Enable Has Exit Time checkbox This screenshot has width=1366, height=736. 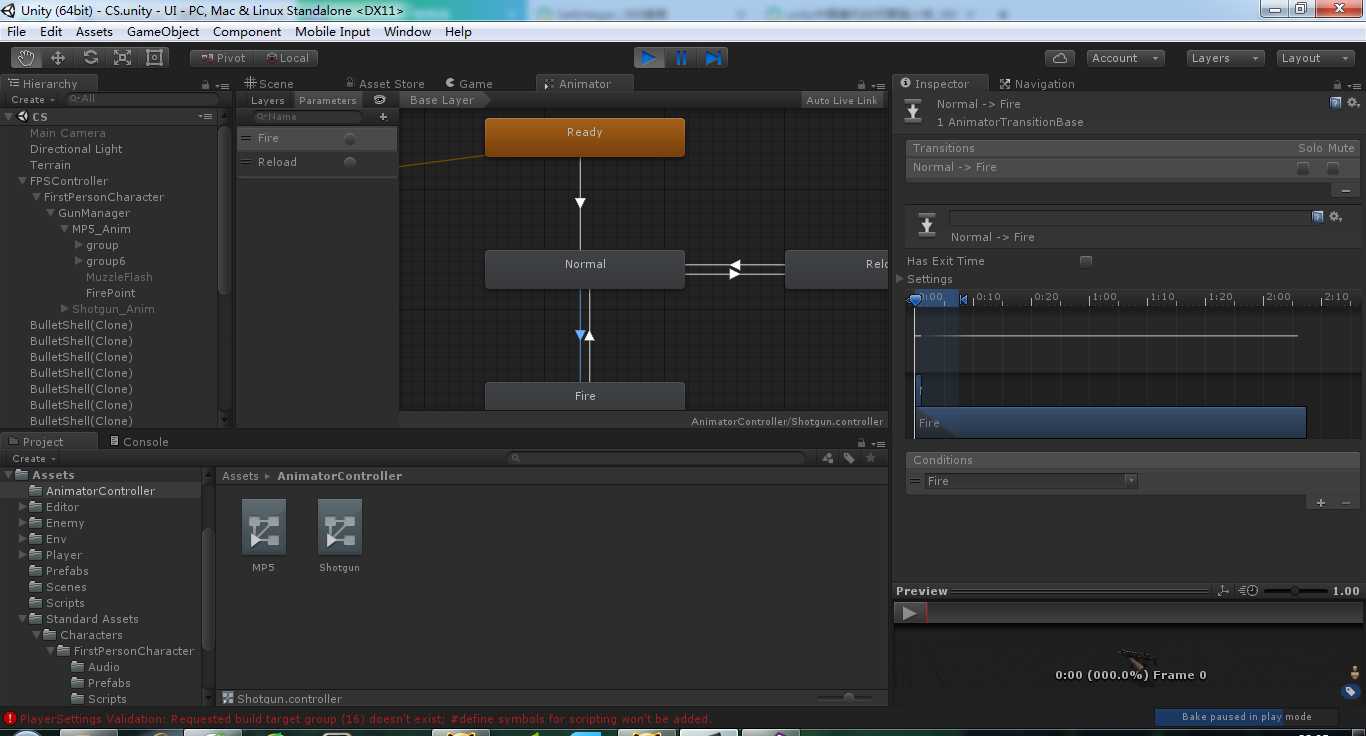point(1086,261)
